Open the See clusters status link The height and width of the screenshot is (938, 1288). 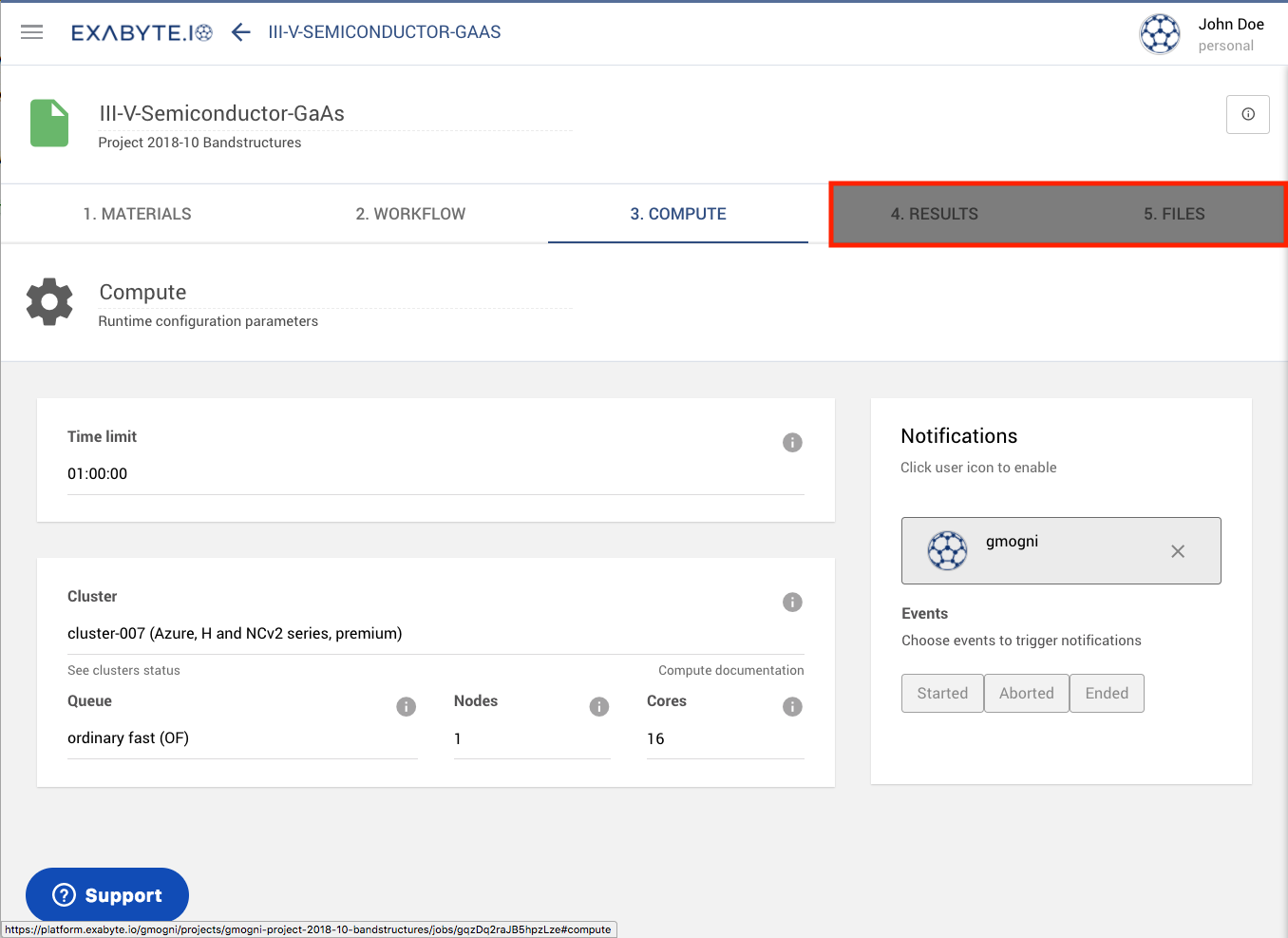coord(123,670)
